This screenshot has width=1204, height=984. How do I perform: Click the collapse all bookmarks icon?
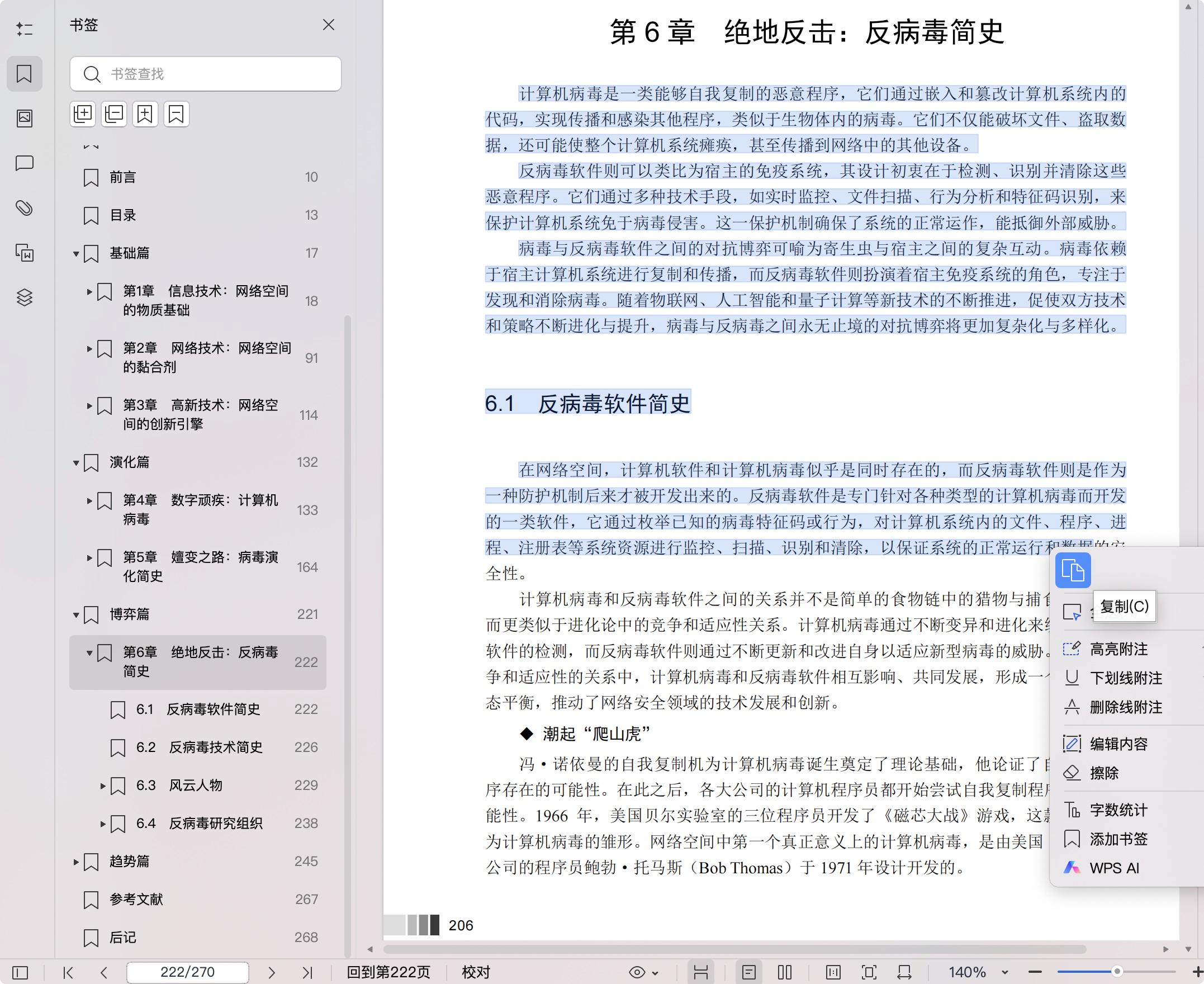tap(114, 115)
